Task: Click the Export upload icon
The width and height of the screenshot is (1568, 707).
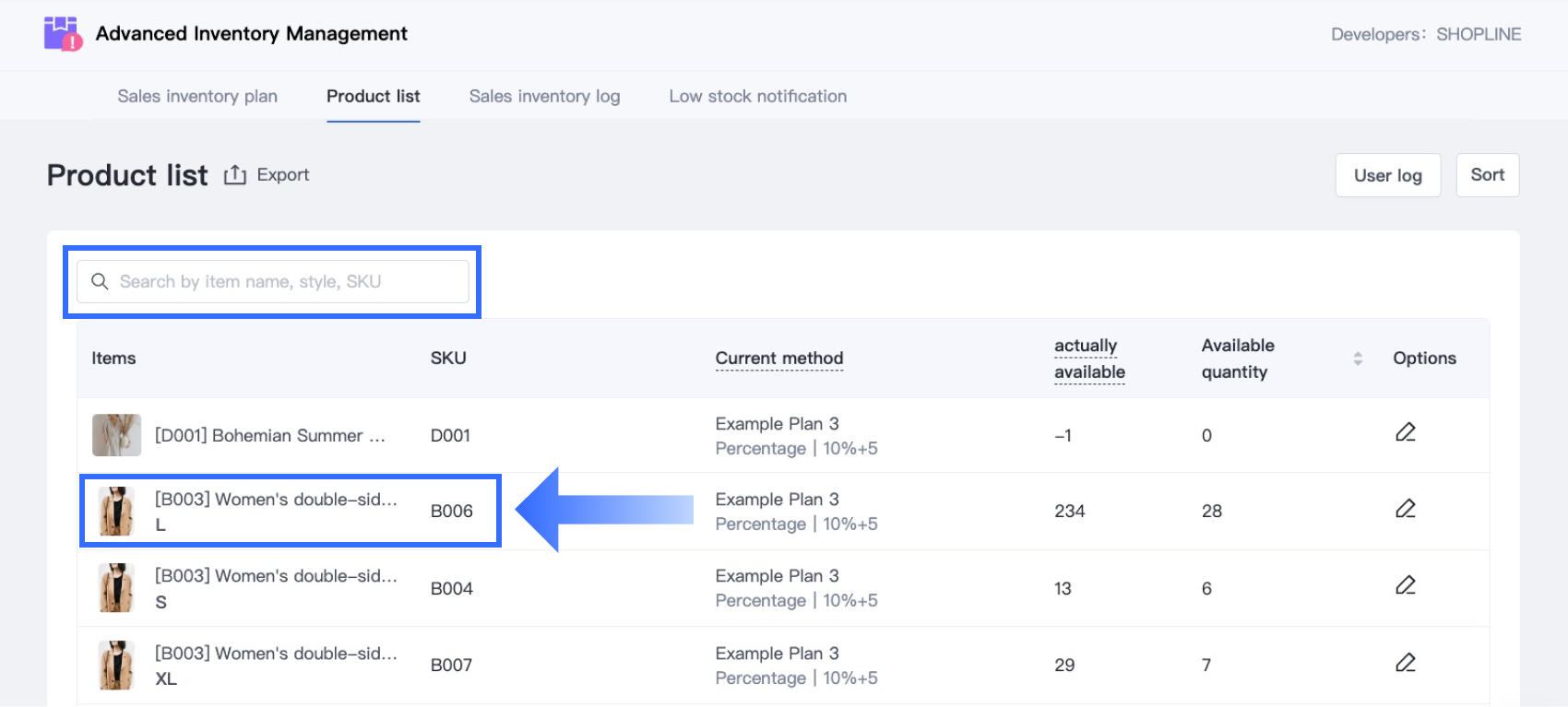Action: (x=235, y=175)
